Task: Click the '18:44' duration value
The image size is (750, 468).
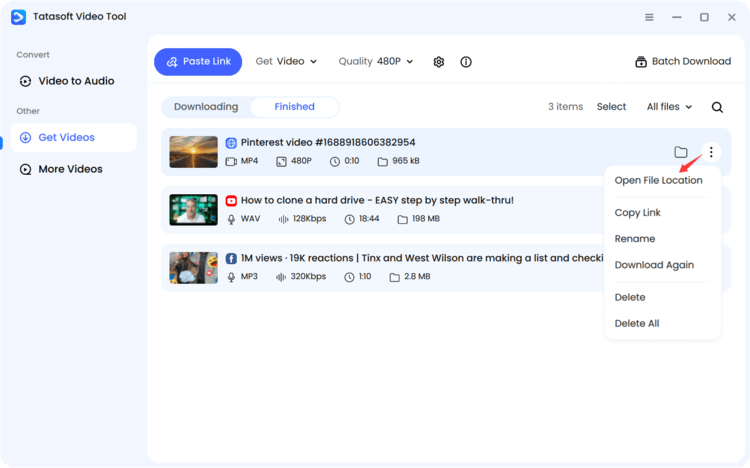Action: click(x=369, y=219)
